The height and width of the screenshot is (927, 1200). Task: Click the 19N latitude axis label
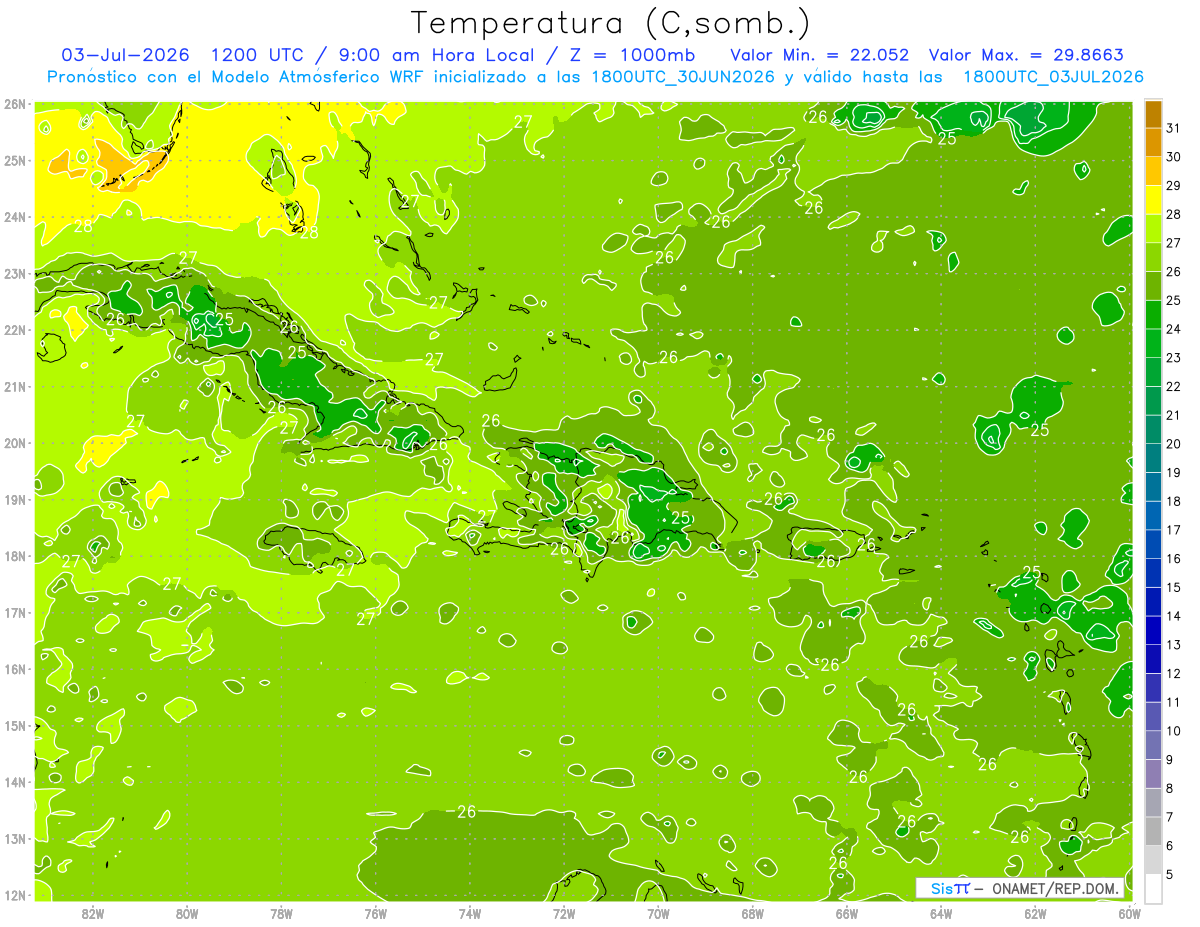pyautogui.click(x=14, y=500)
